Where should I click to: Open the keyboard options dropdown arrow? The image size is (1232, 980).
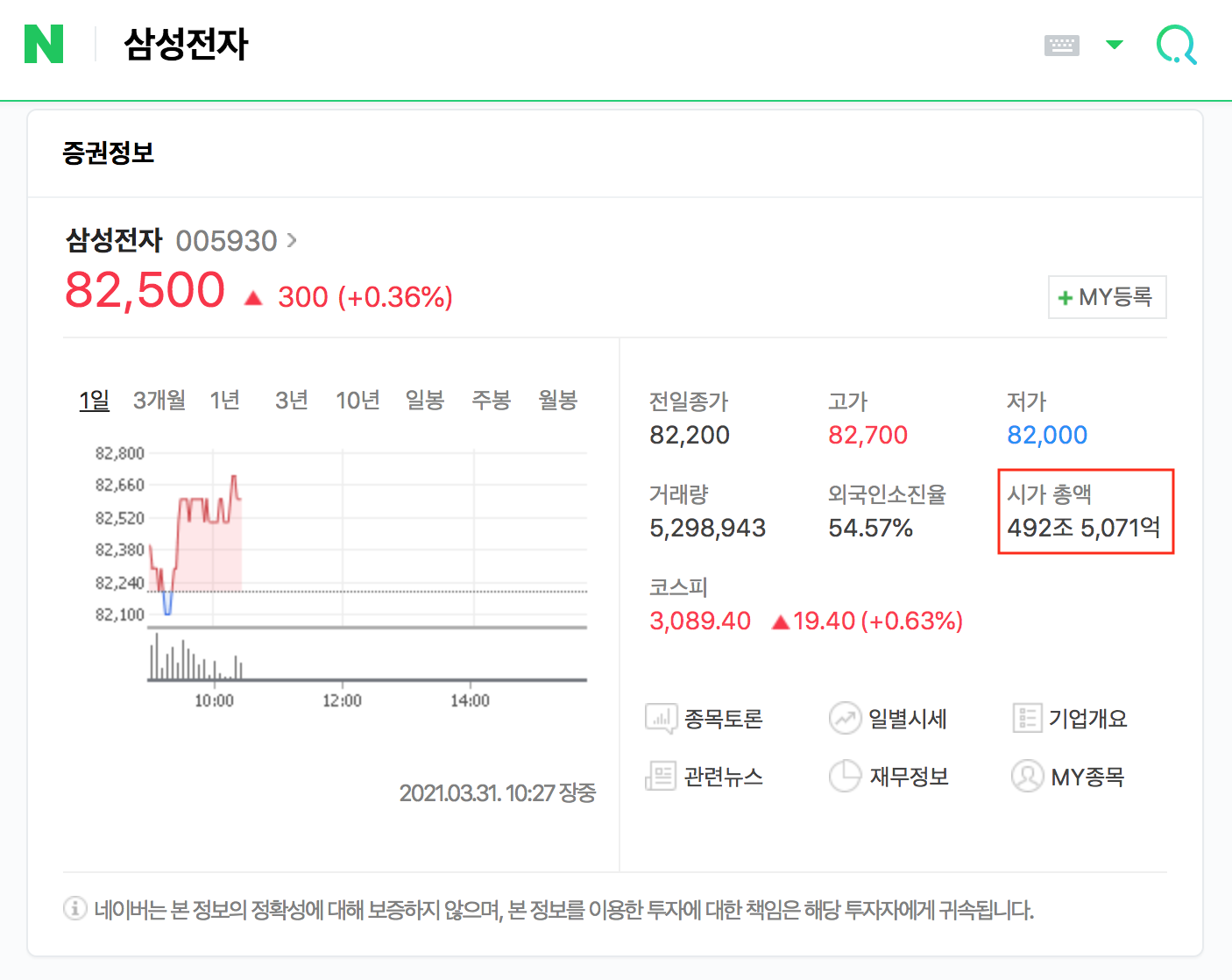[x=1114, y=44]
